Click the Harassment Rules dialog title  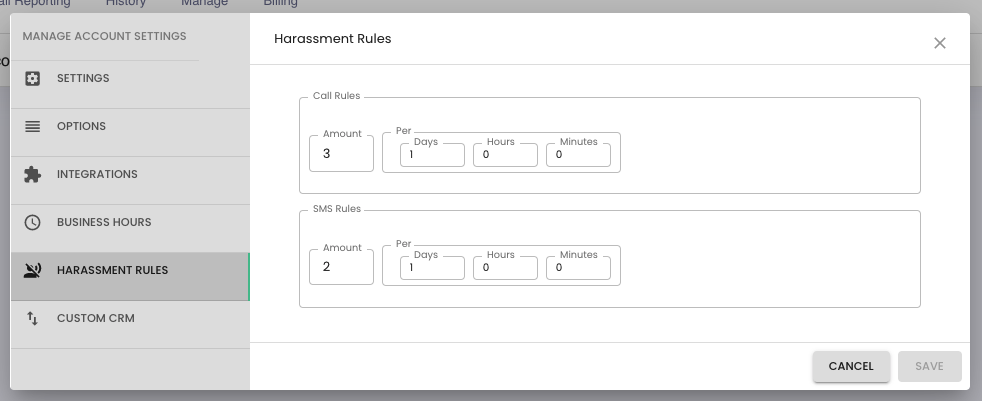(x=333, y=39)
